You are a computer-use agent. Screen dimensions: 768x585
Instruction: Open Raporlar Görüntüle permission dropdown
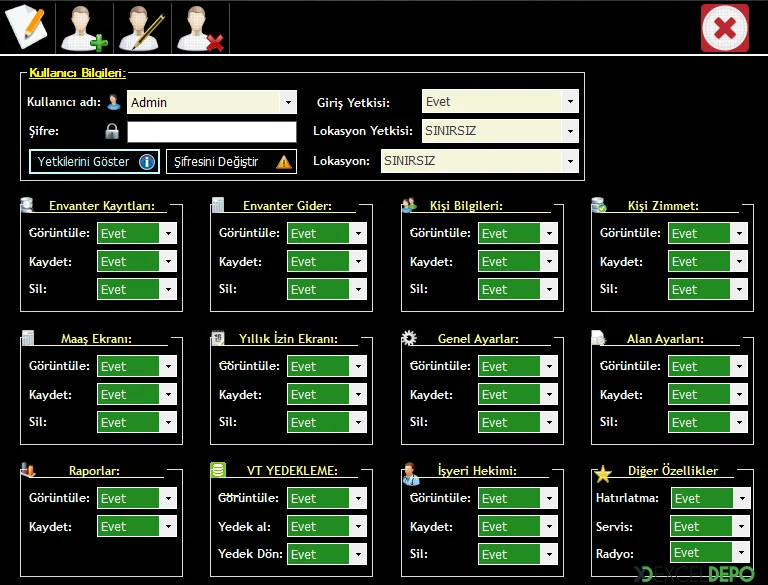(x=168, y=498)
